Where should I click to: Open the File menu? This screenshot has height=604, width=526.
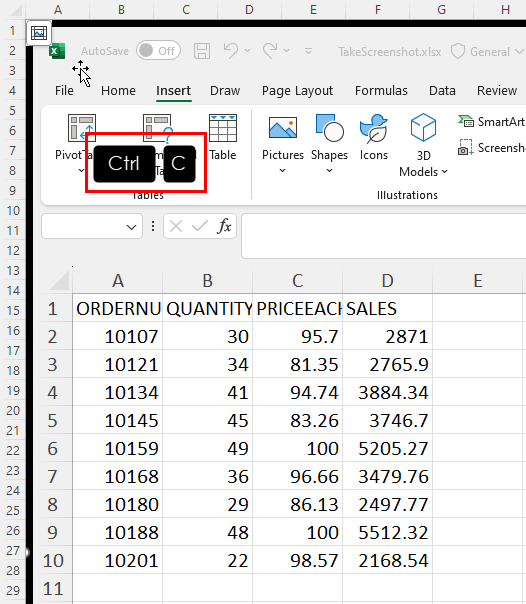pos(64,91)
